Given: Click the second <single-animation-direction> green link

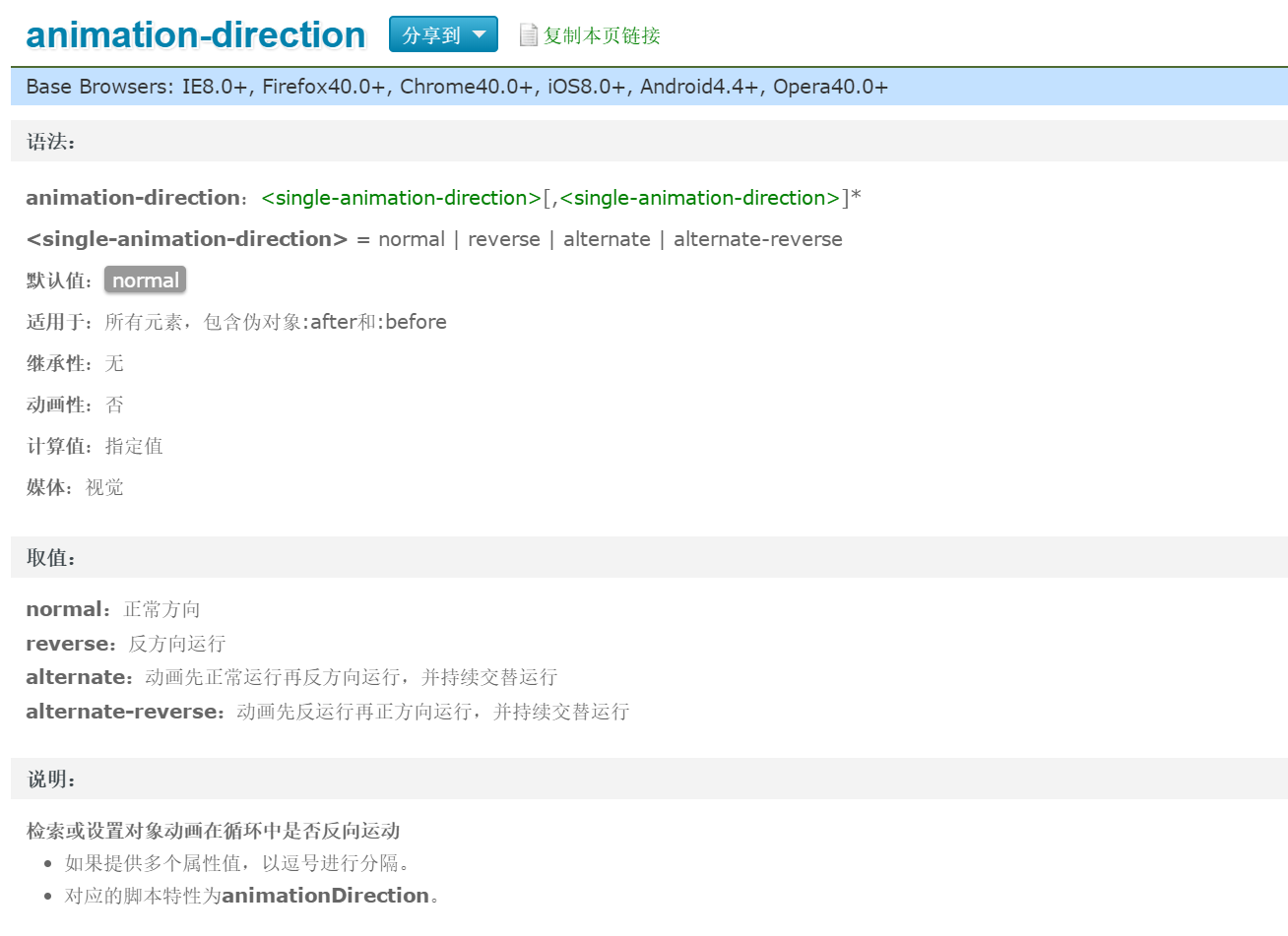Looking at the screenshot, I should [700, 198].
